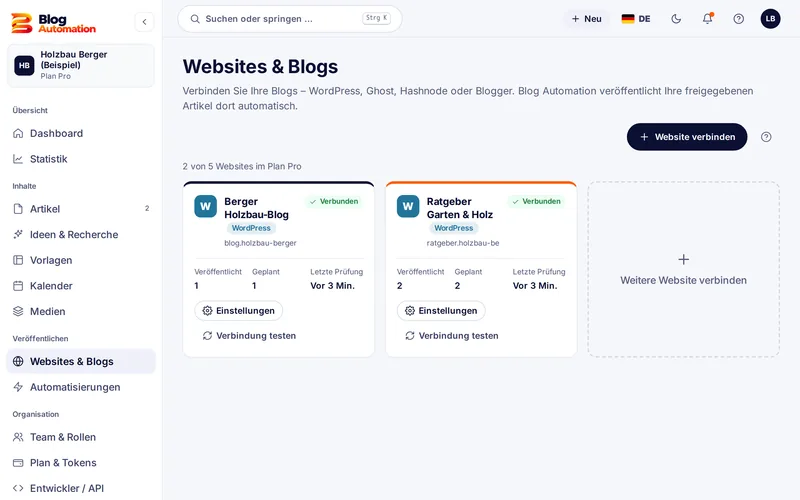Image resolution: width=800 pixels, height=500 pixels.
Task: Click the Strg K shortcut hint
Action: tap(377, 18)
